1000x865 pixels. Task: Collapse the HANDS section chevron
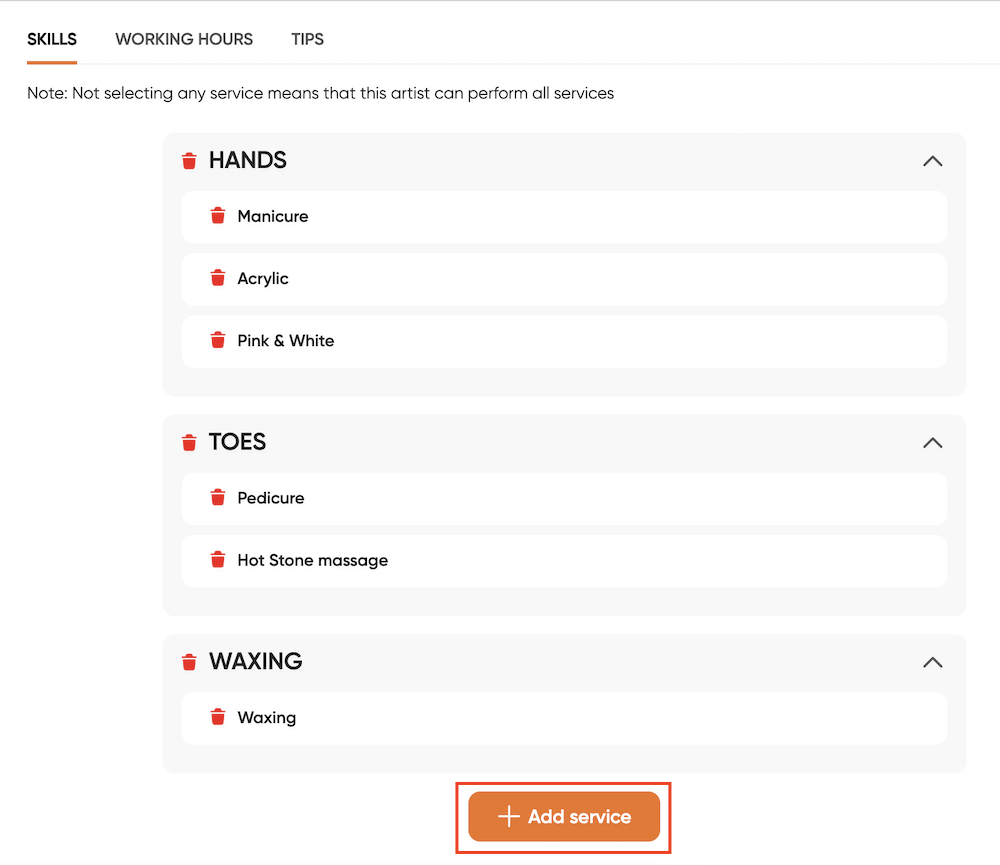tap(932, 161)
